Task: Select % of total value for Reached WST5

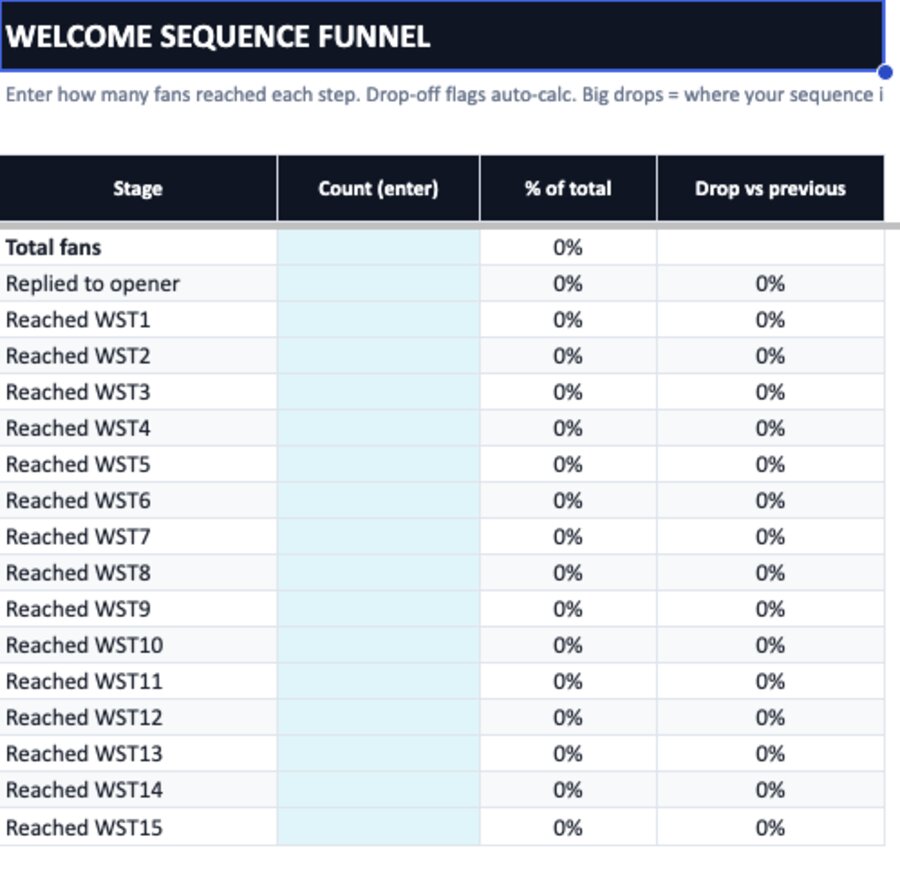Action: [568, 464]
